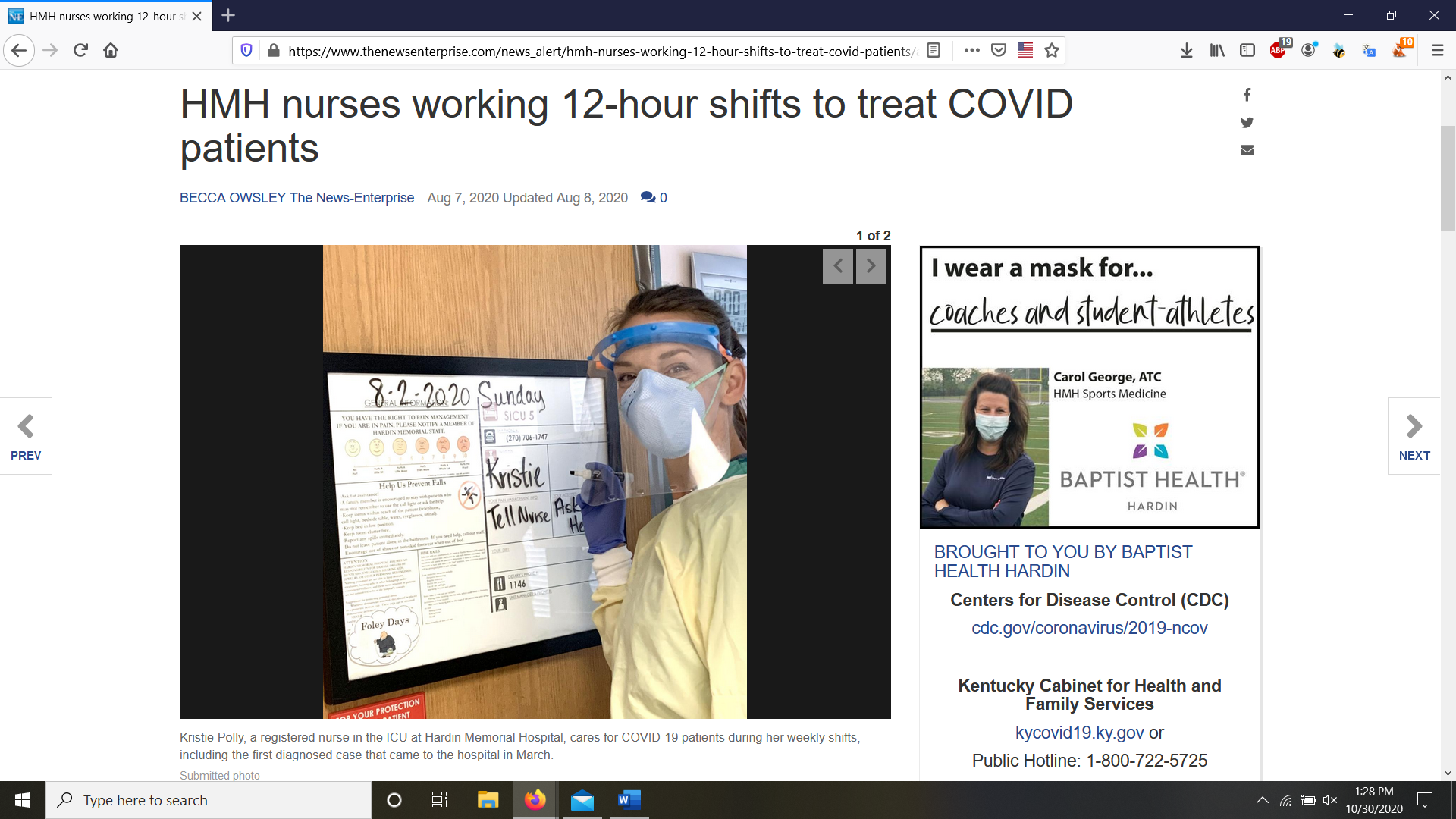The image size is (1456, 819).
Task: Open Firefox library icon
Action: click(x=1217, y=51)
